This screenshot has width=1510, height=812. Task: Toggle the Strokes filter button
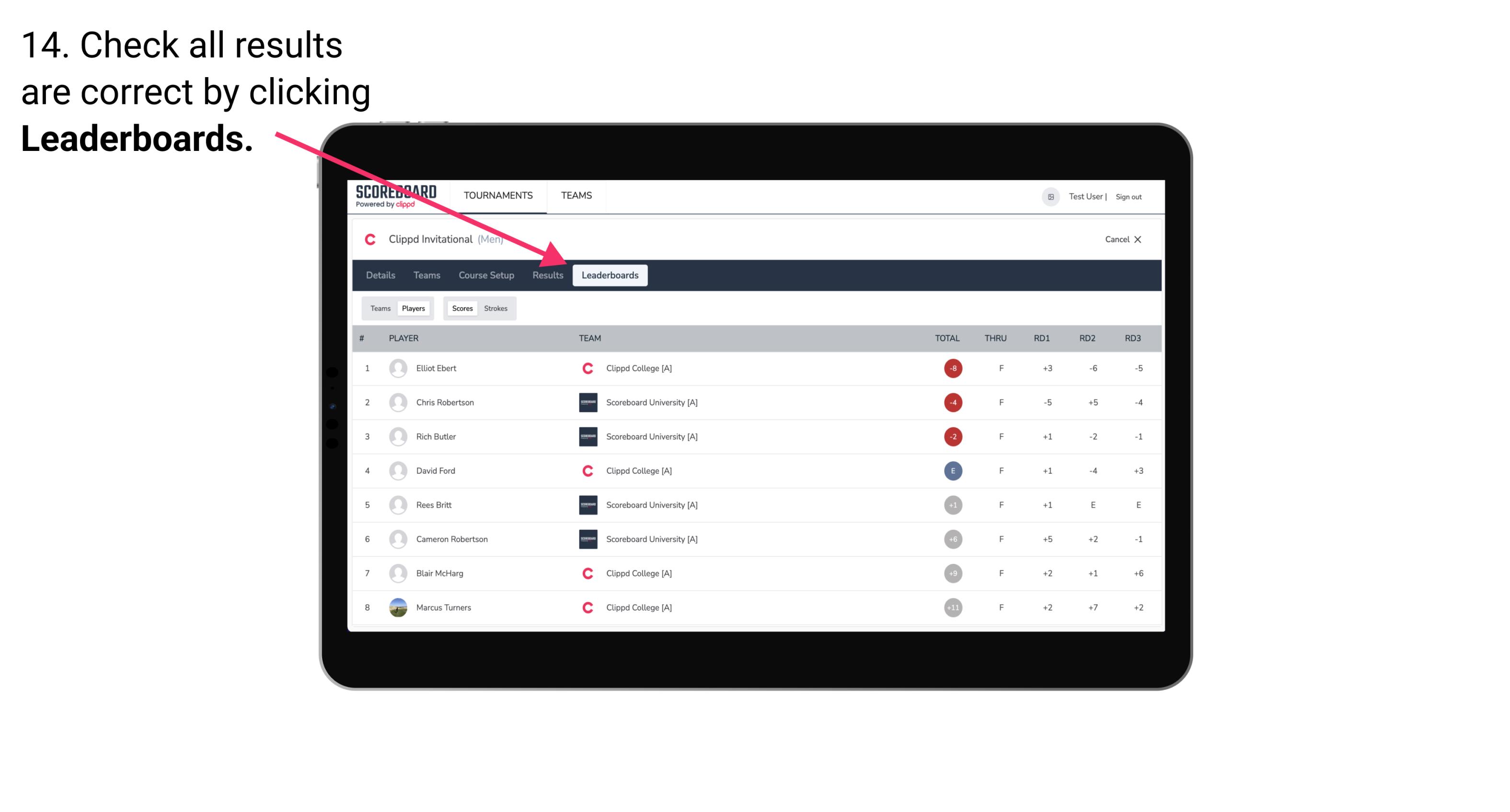pyautogui.click(x=496, y=307)
